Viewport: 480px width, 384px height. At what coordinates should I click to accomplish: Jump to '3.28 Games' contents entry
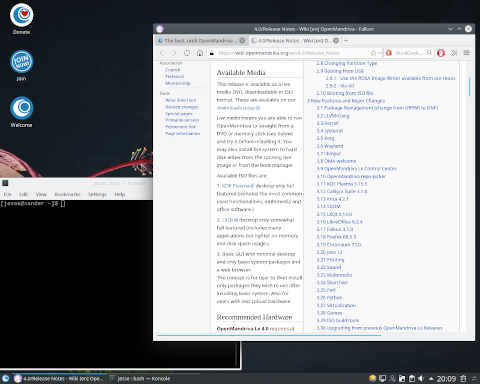(x=329, y=313)
